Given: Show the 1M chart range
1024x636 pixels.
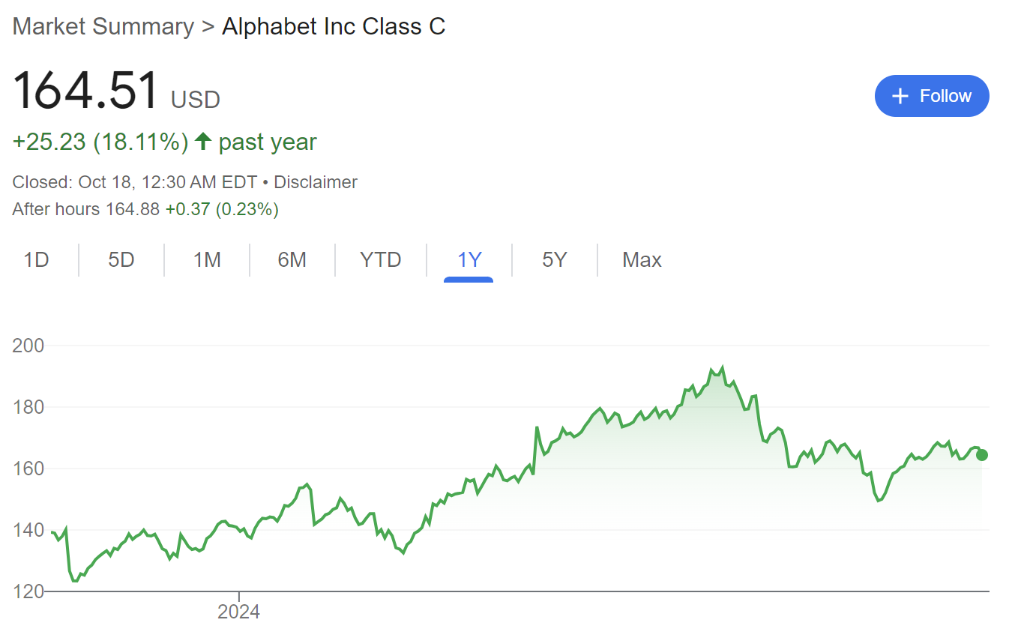Looking at the screenshot, I should point(207,260).
